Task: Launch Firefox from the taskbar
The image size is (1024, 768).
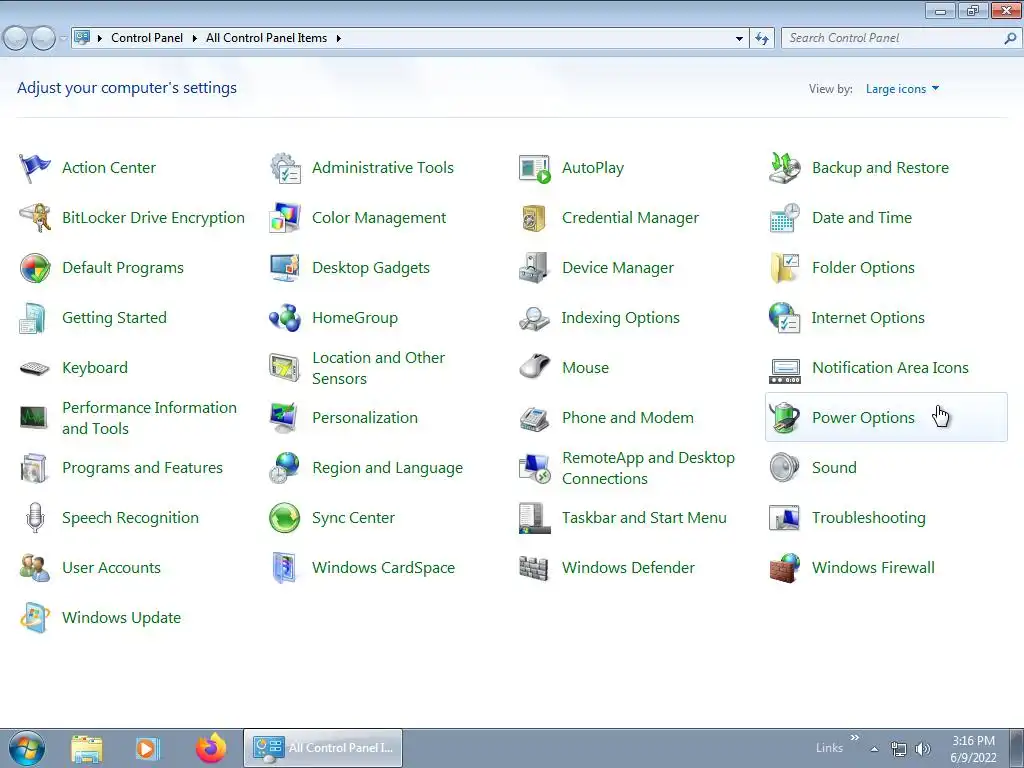Action: 210,748
